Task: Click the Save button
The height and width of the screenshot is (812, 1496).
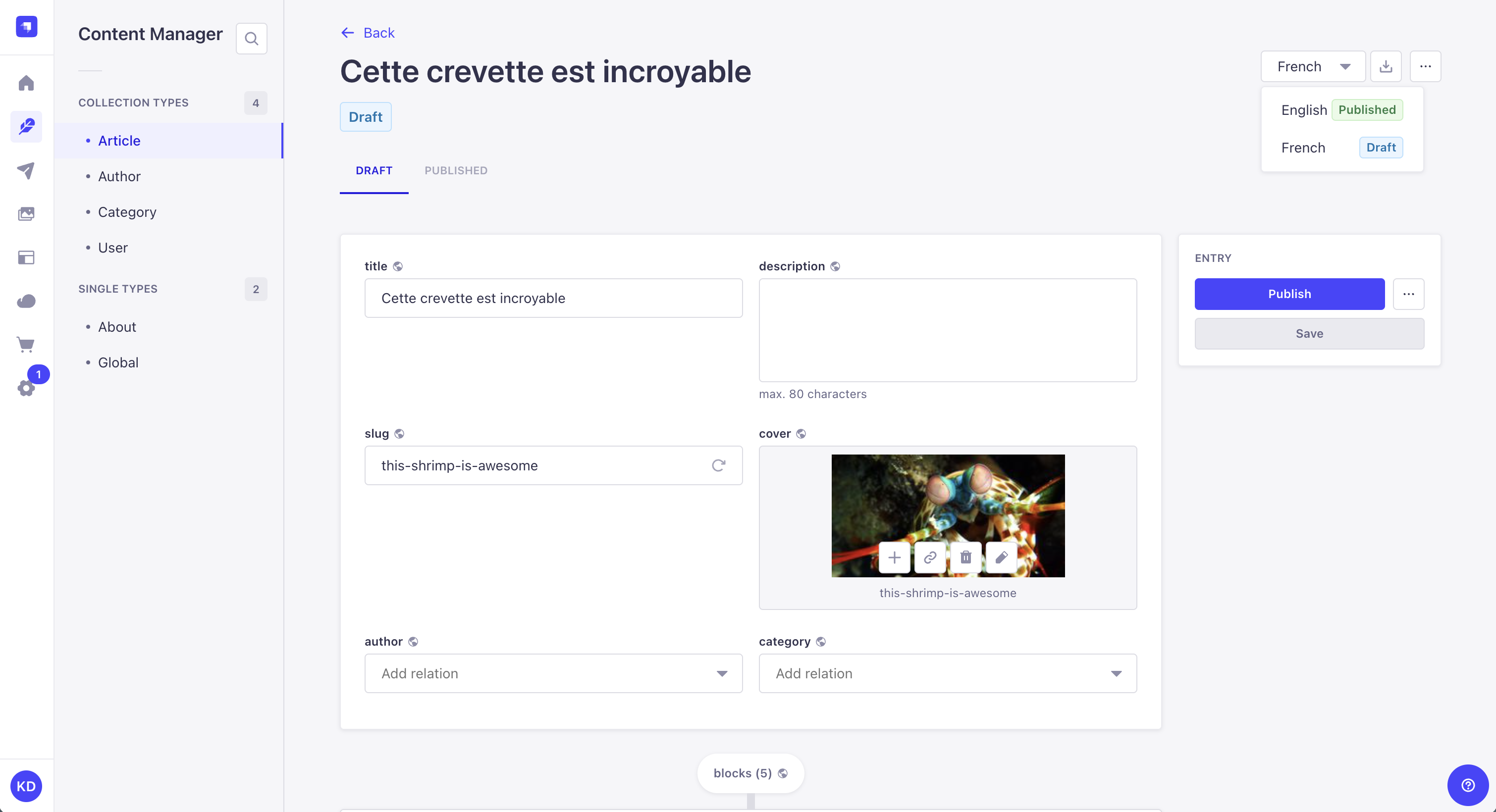Action: point(1309,333)
